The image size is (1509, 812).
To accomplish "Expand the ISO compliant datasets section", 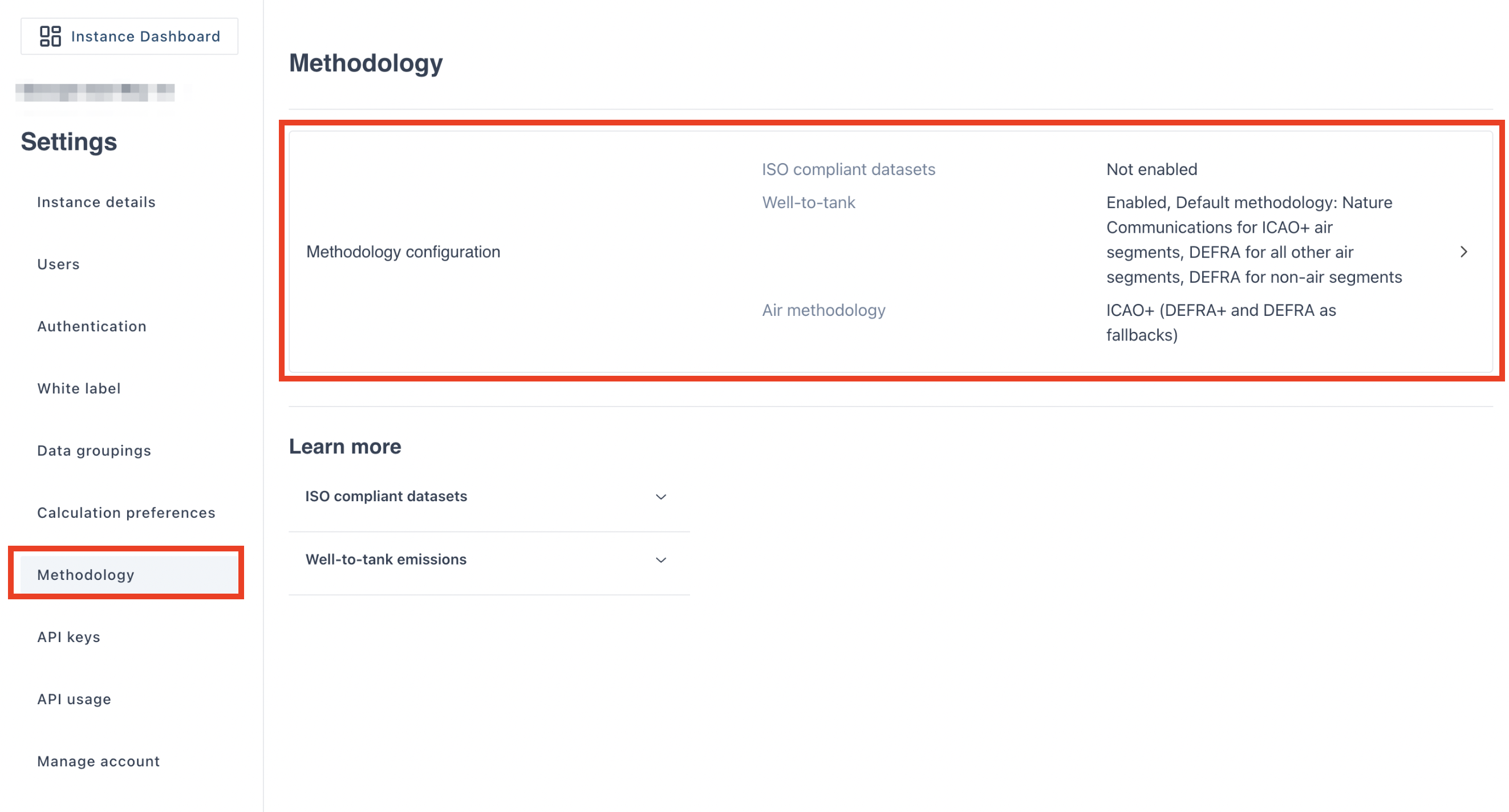I will (x=386, y=496).
